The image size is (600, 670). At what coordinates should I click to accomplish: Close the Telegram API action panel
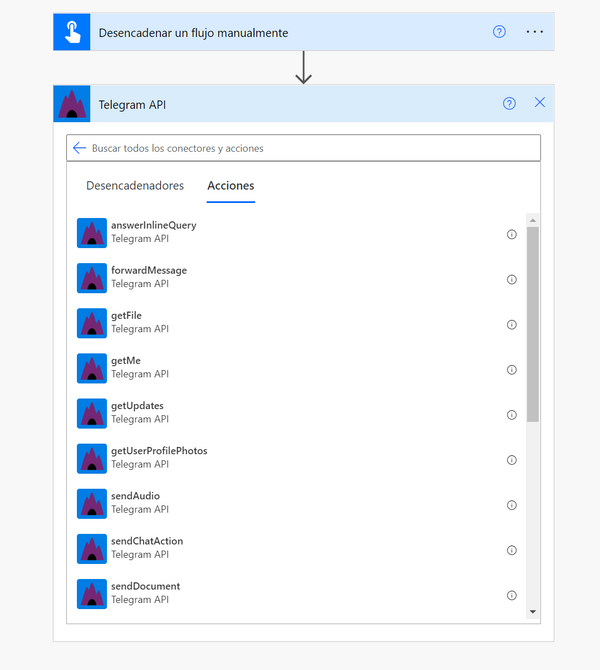[540, 103]
